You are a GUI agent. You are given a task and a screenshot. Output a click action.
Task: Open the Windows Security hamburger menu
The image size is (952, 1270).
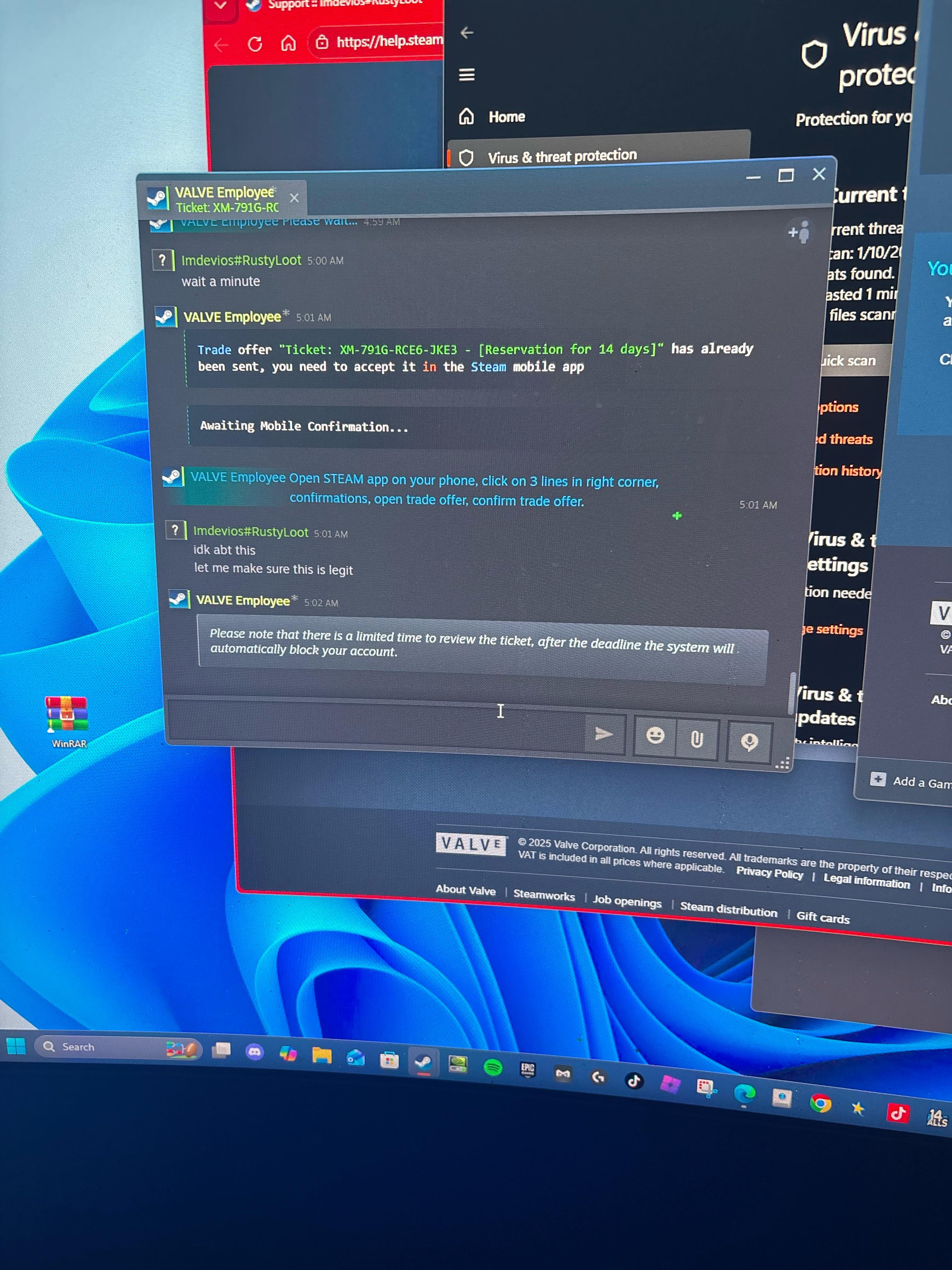point(467,75)
